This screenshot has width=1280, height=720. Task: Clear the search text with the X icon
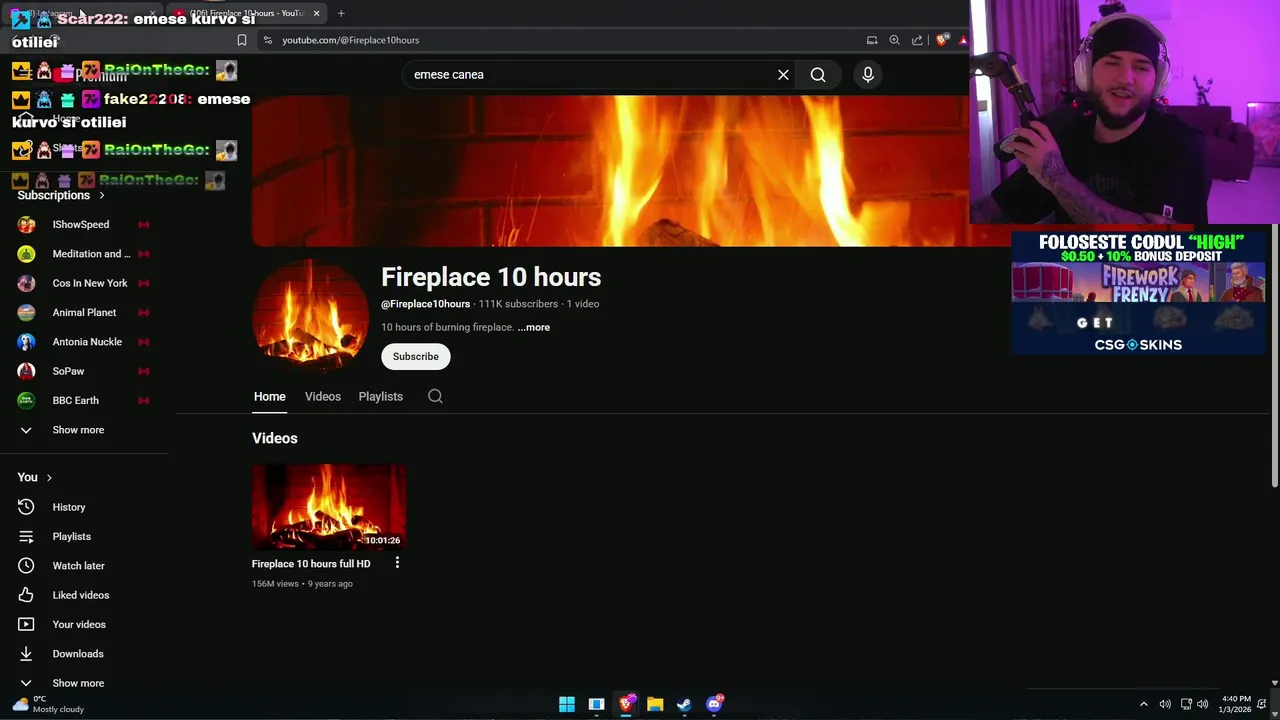pyautogui.click(x=783, y=75)
